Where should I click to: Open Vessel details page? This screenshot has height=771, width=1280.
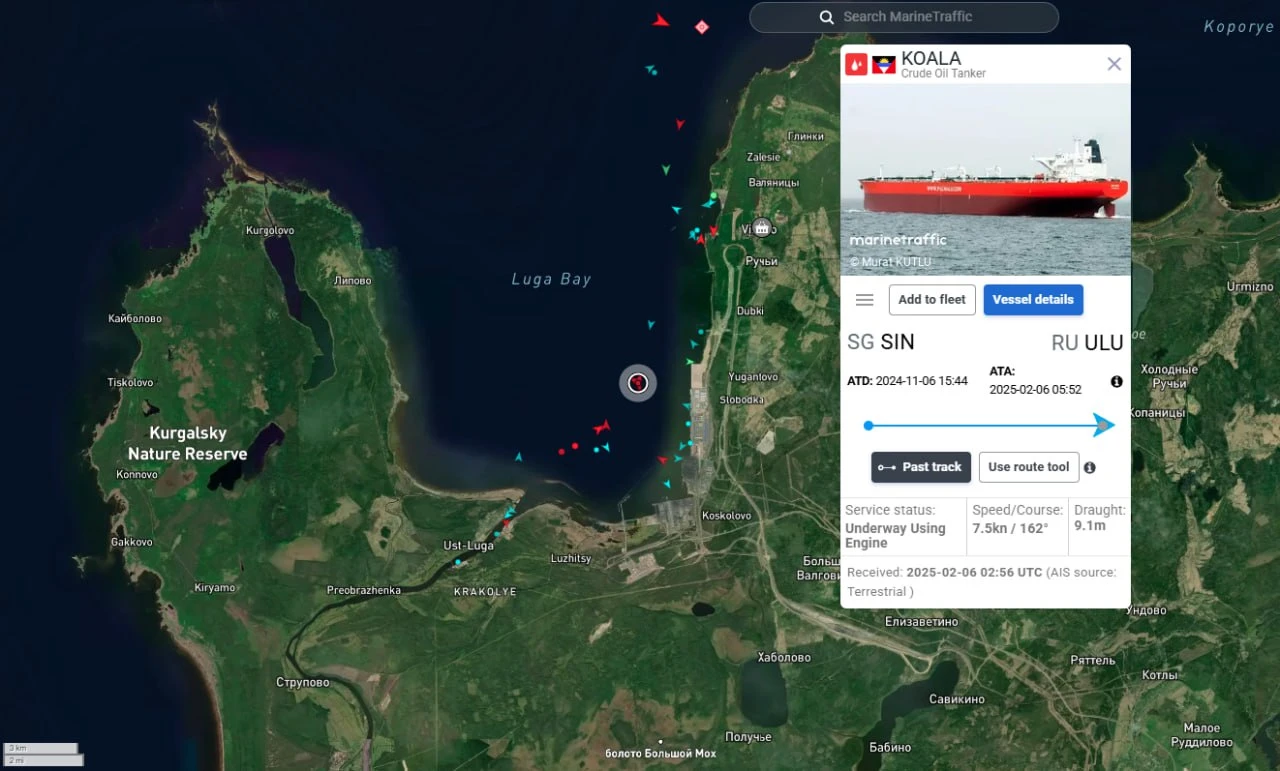(x=1033, y=299)
